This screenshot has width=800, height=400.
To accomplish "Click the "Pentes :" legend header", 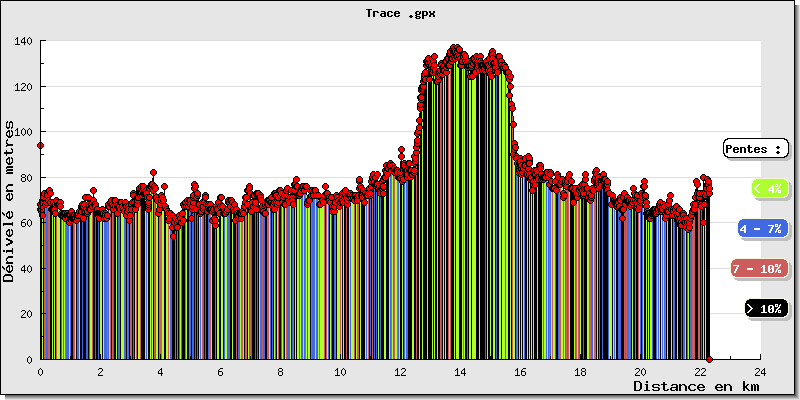I will click(x=755, y=149).
